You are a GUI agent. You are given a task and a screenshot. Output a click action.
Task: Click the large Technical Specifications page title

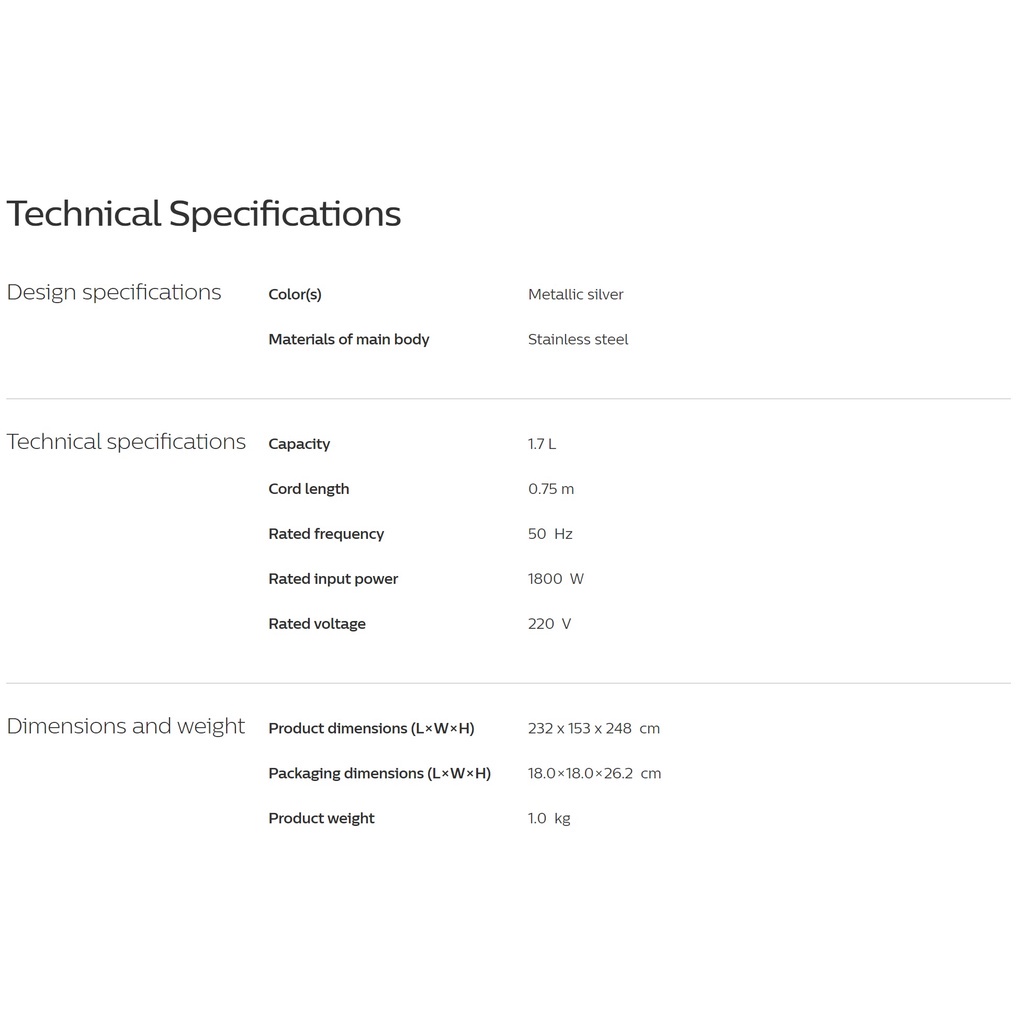pos(204,214)
